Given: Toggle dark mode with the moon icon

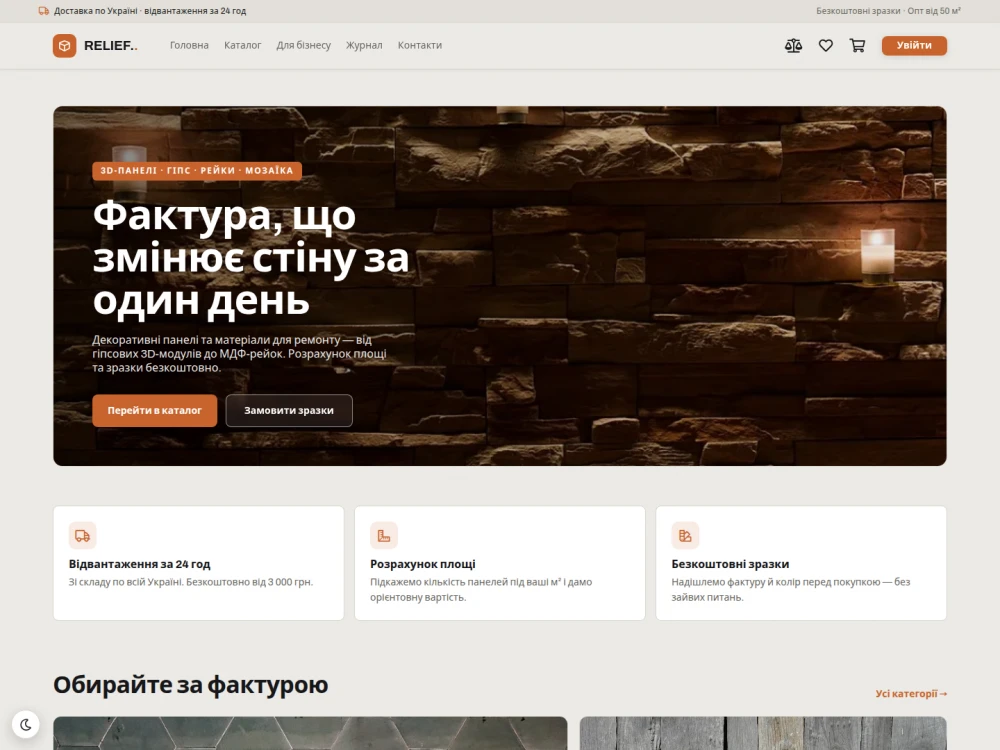Looking at the screenshot, I should (26, 724).
